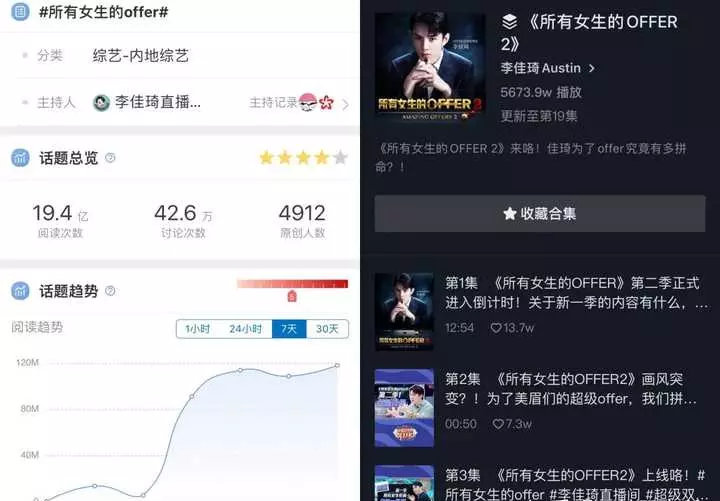Click the marker on the red heat bar
This screenshot has height=501, width=720.
292,296
